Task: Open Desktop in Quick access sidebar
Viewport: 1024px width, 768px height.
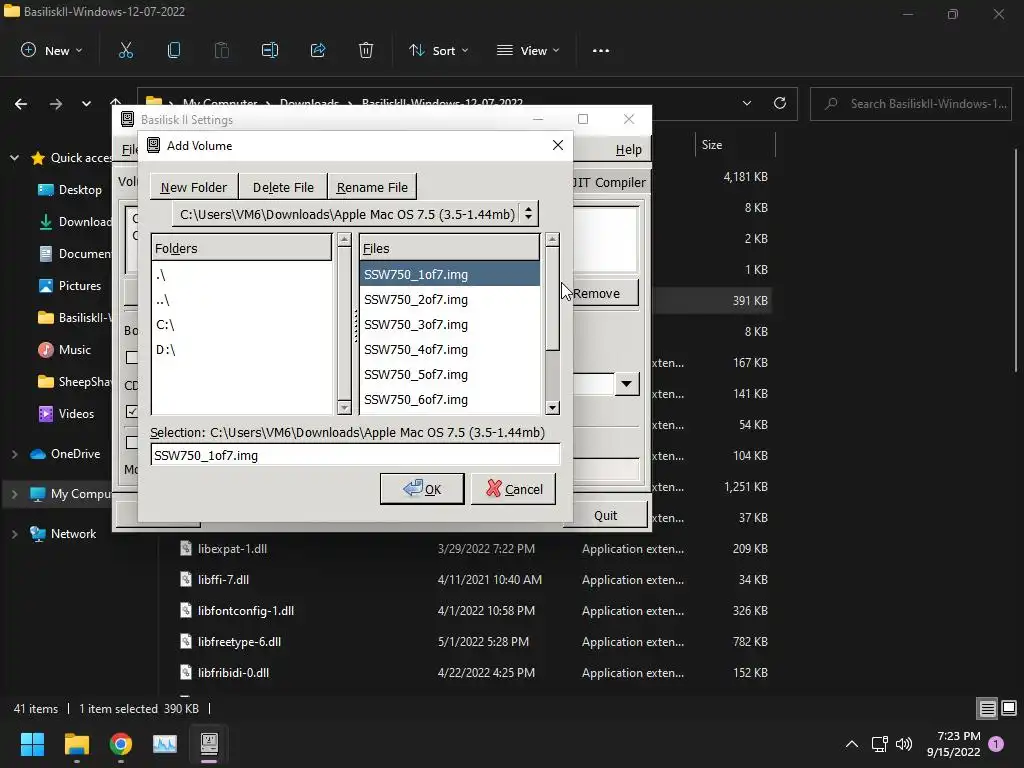Action: coord(70,189)
